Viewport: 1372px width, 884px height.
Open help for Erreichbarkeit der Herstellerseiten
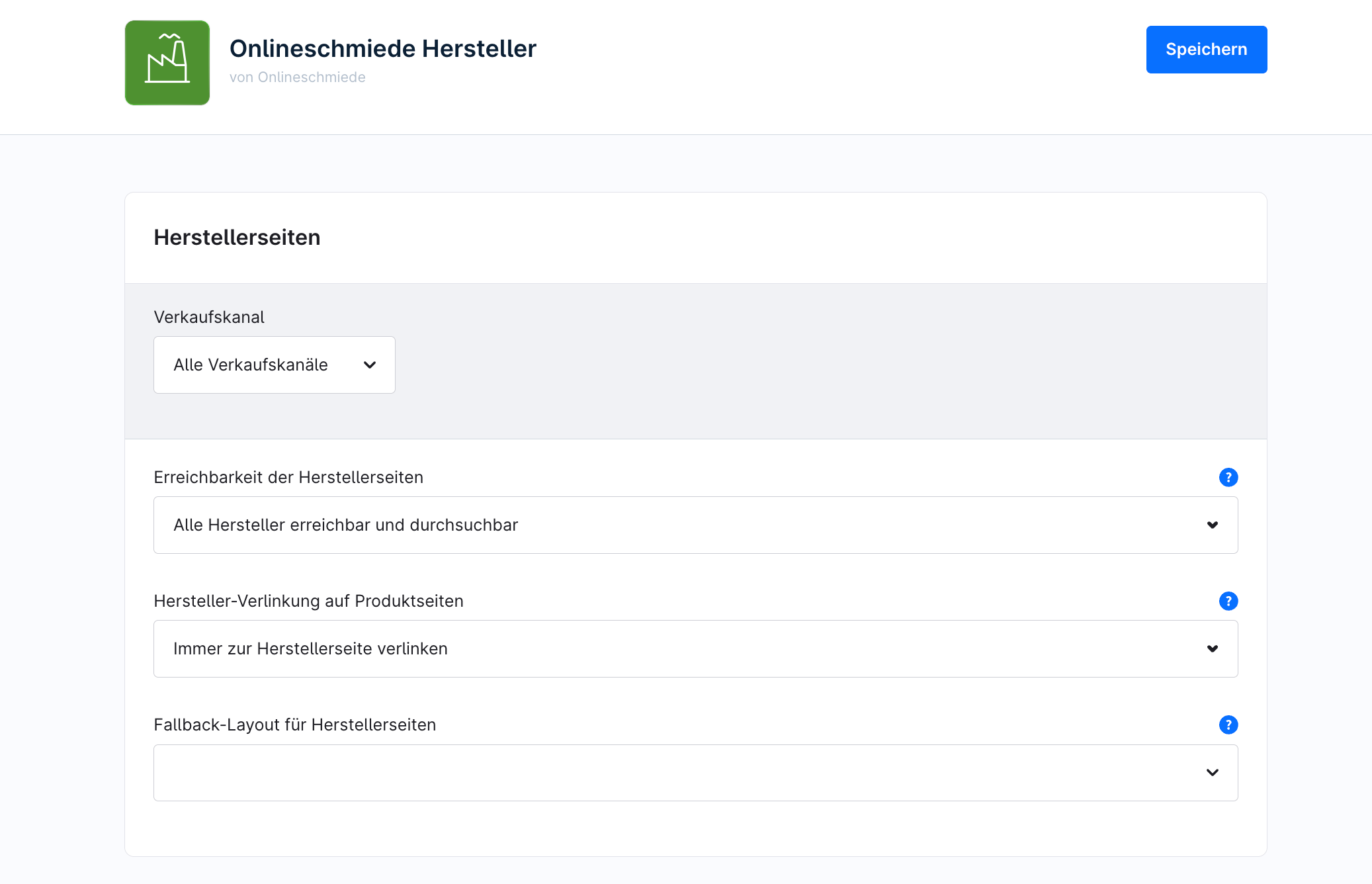click(x=1228, y=477)
